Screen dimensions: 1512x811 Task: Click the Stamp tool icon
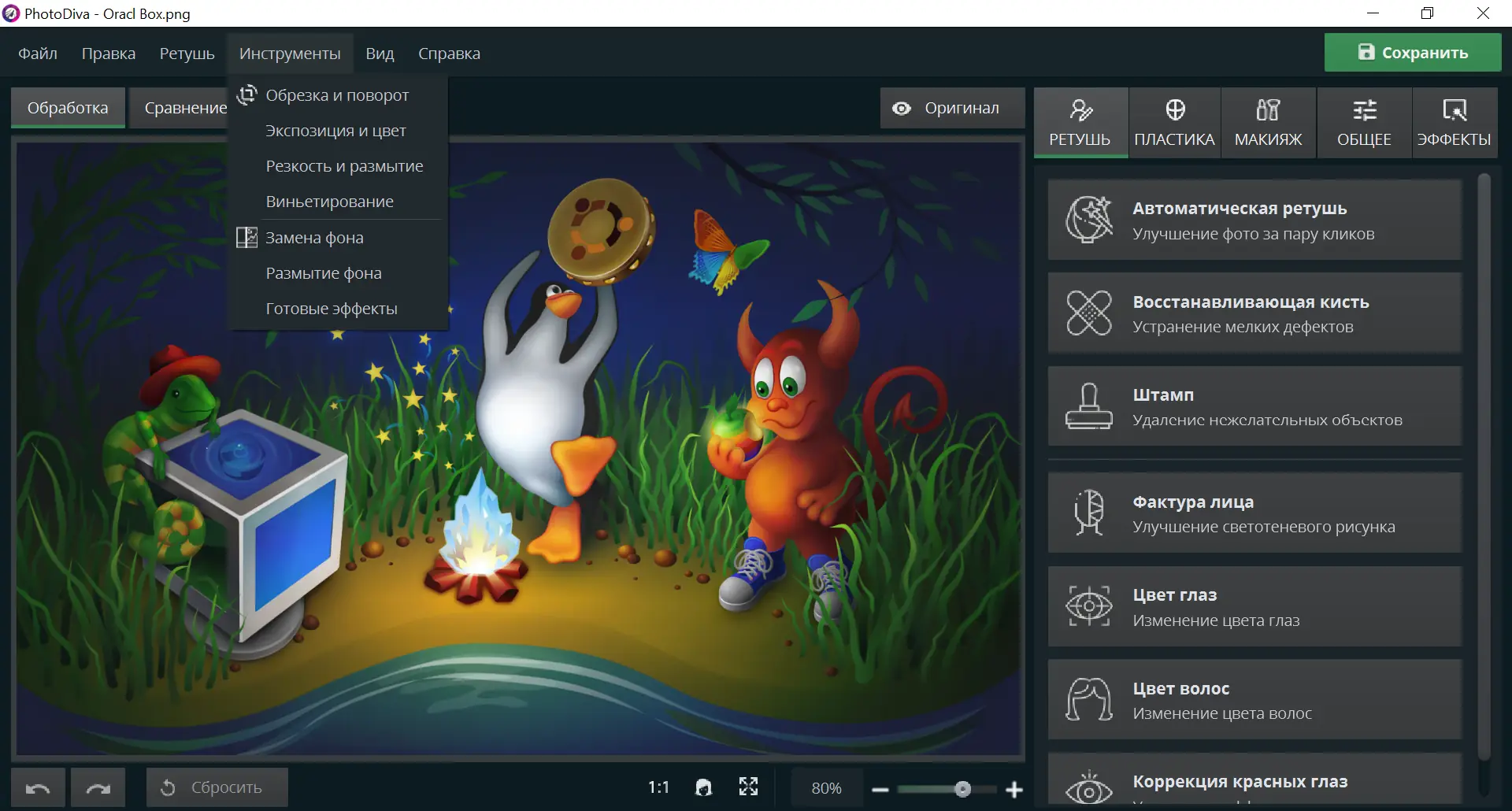tap(1089, 405)
